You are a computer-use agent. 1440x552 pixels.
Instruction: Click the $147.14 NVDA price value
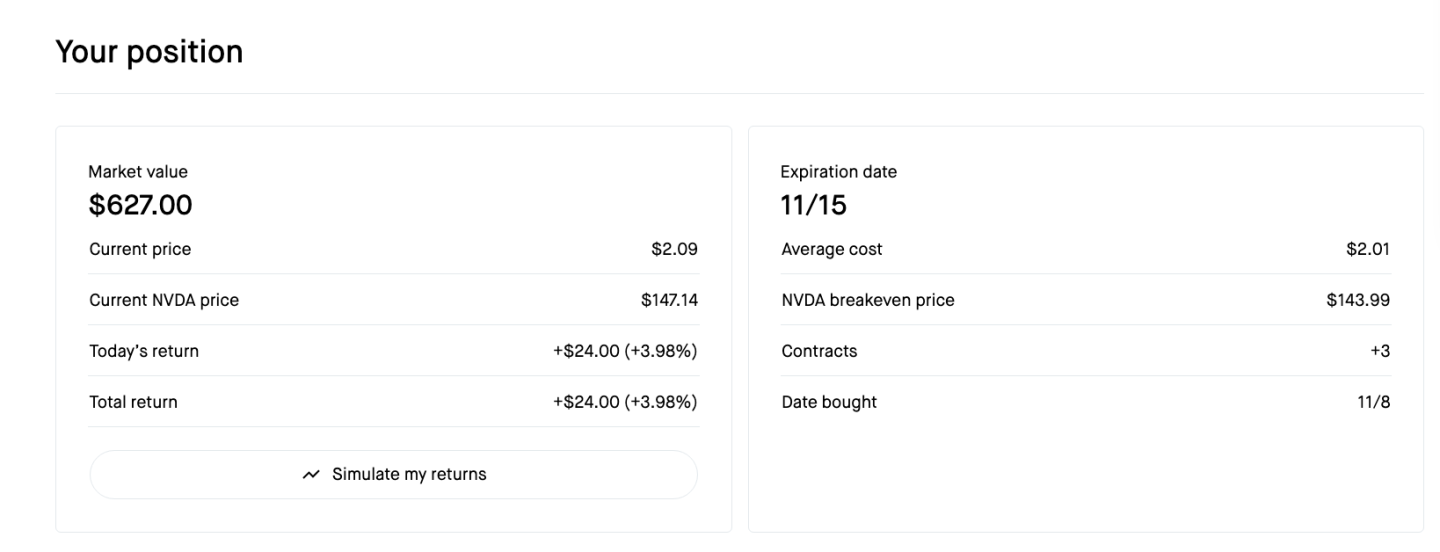669,300
